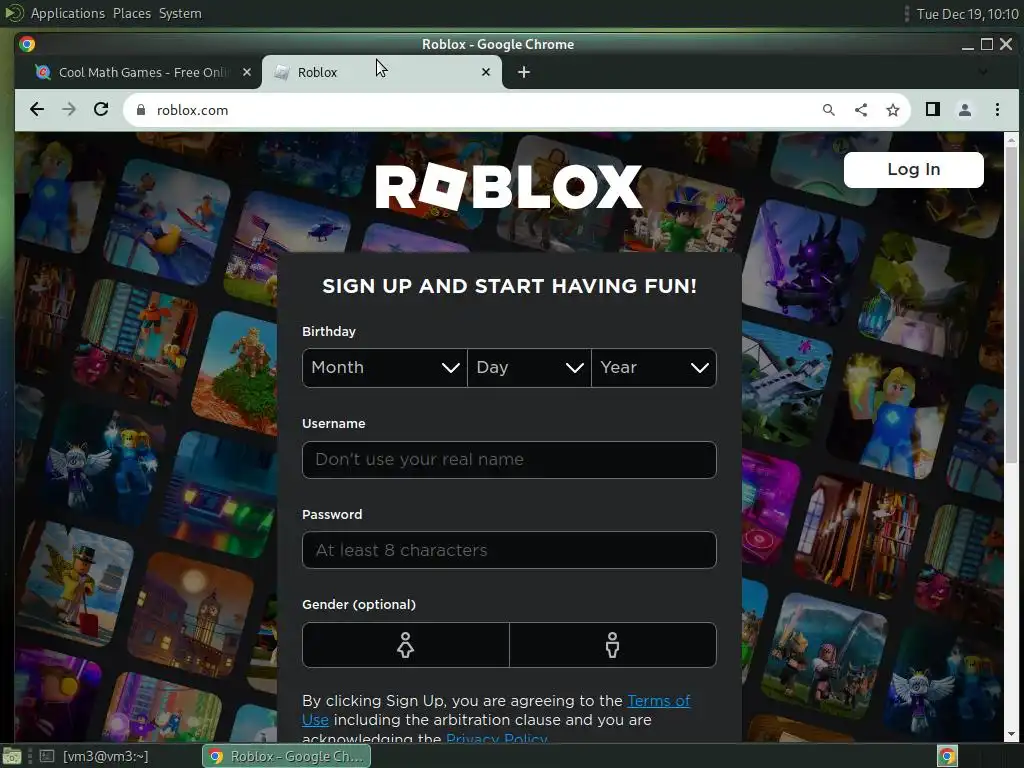
Task: Switch to Cool Math Games tab
Action: (x=141, y=72)
